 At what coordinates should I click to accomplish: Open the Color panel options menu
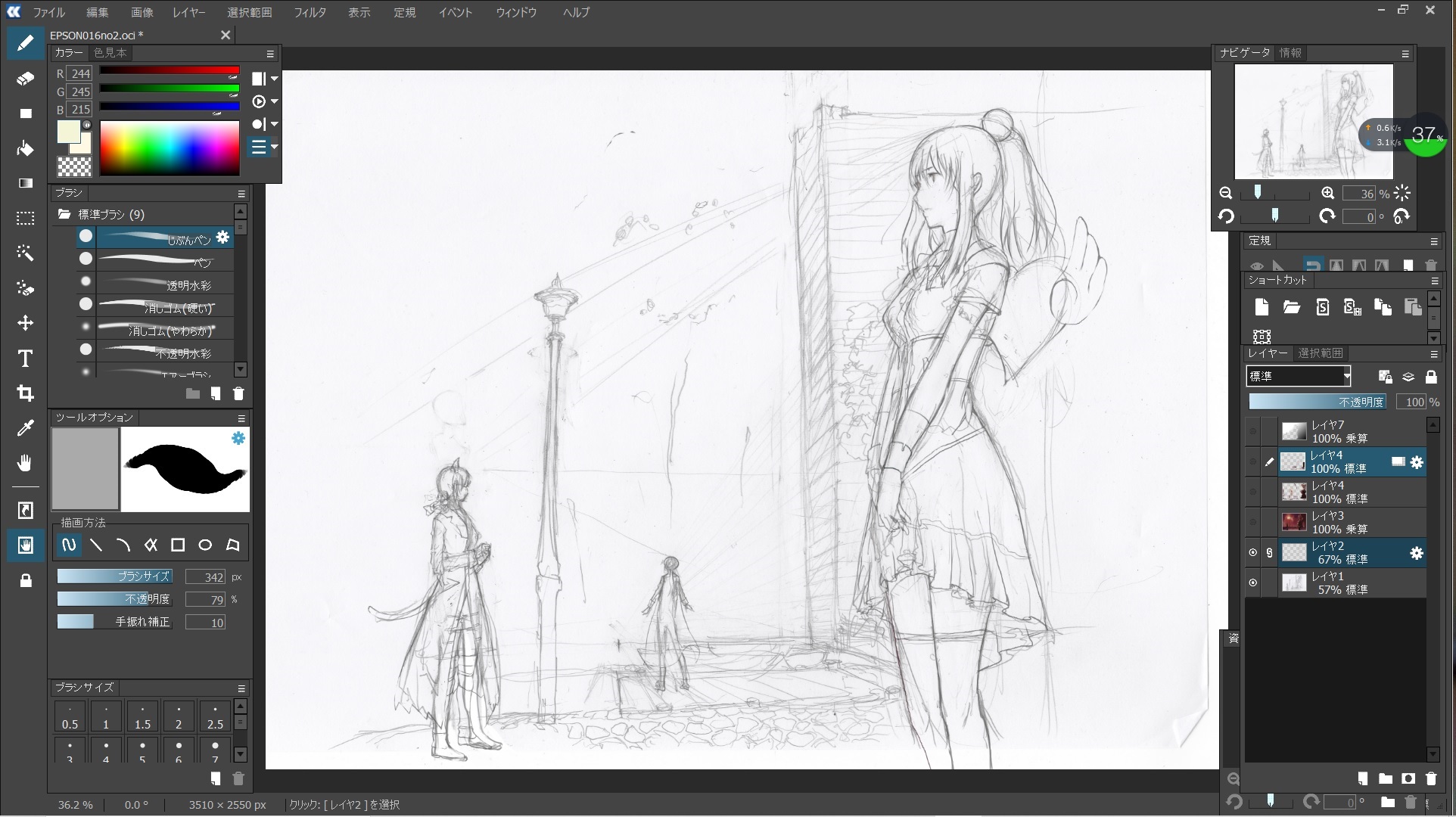[x=270, y=54]
